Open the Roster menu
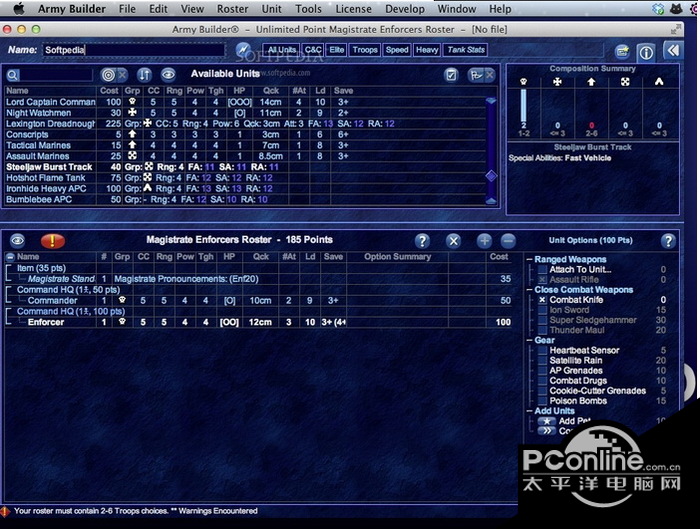The width and height of the screenshot is (700, 529). pos(232,8)
